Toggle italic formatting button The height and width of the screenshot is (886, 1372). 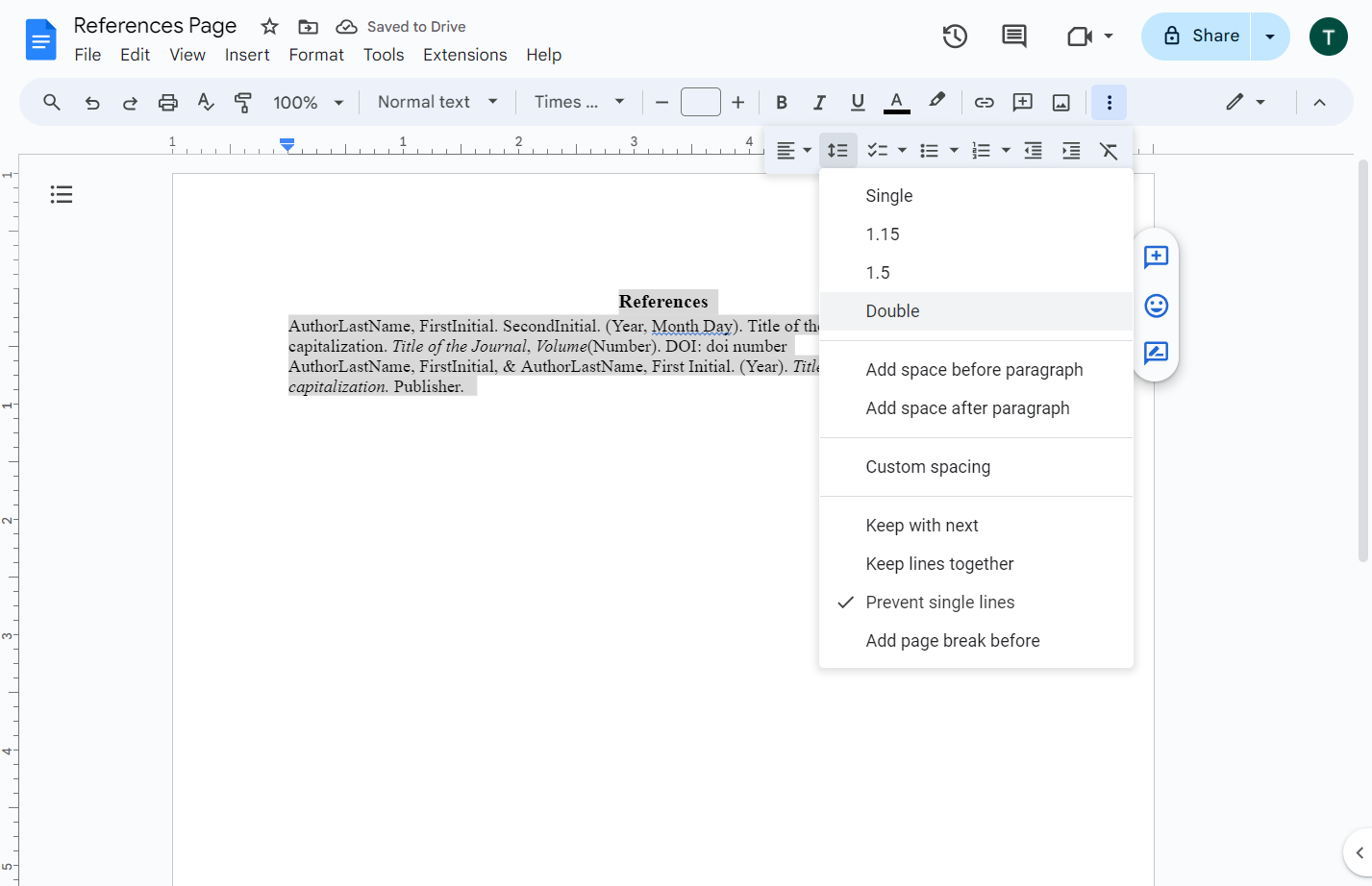819,102
